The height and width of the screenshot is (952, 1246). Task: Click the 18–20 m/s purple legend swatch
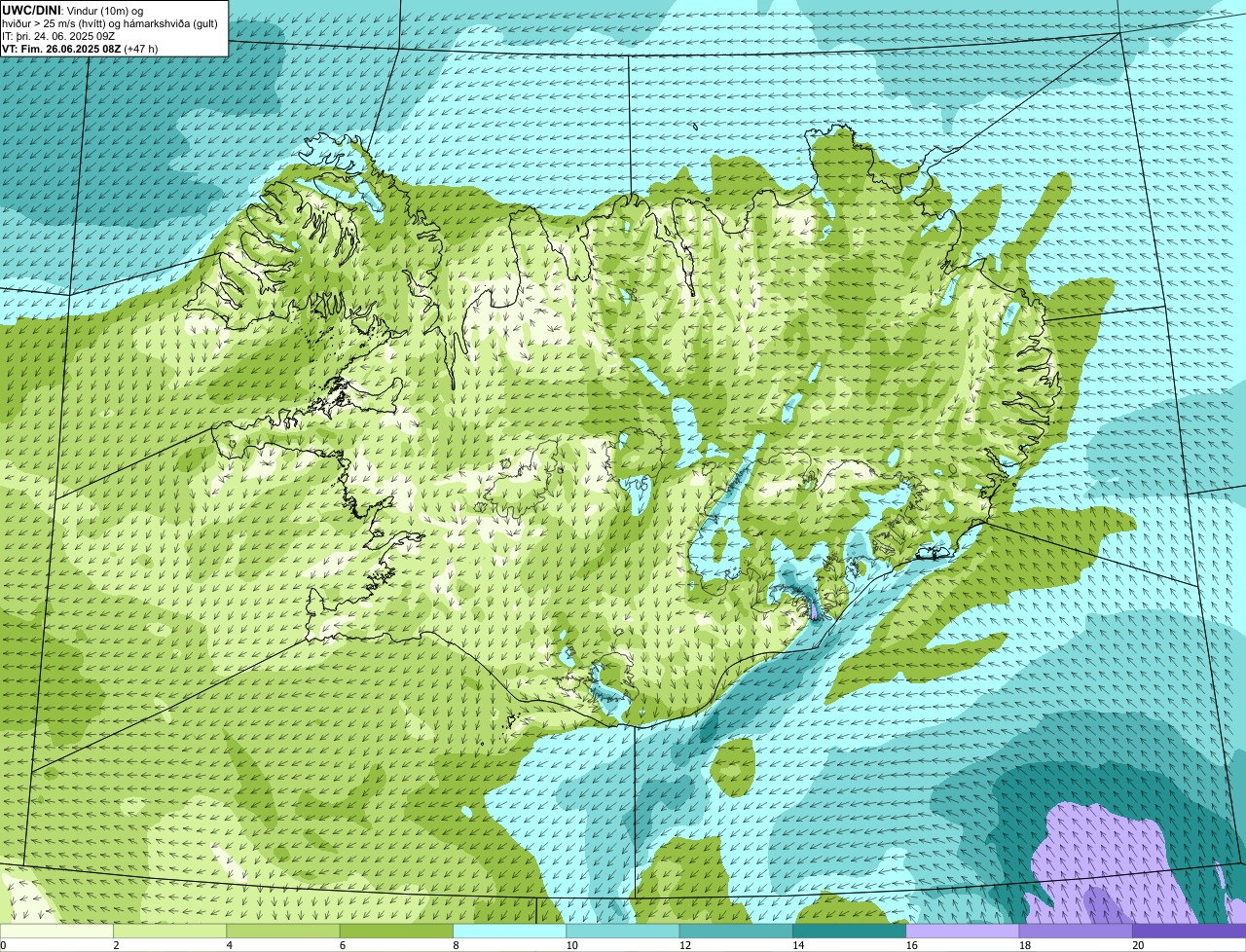coord(1076,932)
